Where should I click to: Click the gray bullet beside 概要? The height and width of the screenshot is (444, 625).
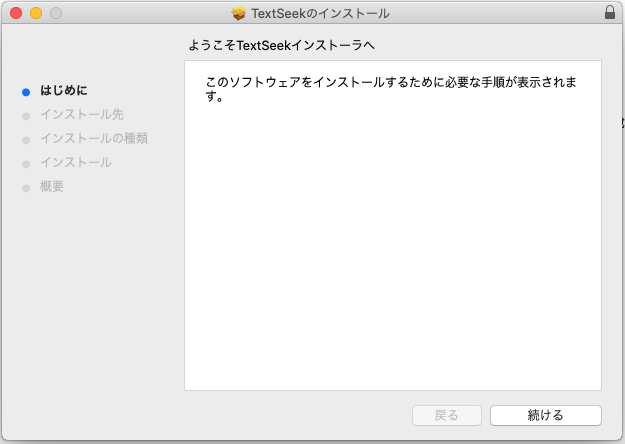tap(26, 187)
